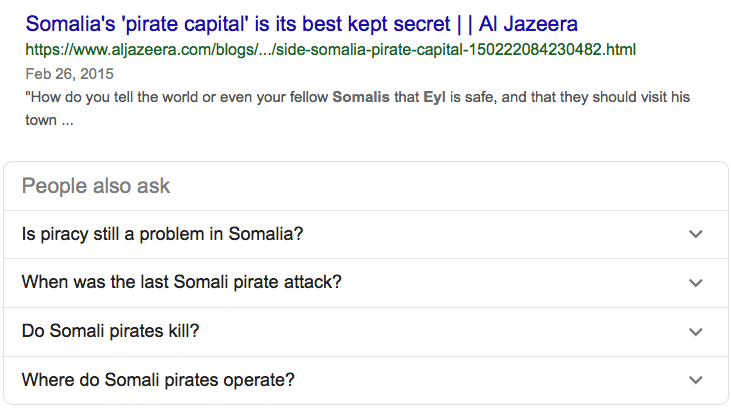Click "Al Jazeera" at the headline's end
The width and height of the screenshot is (731, 410).
point(529,23)
